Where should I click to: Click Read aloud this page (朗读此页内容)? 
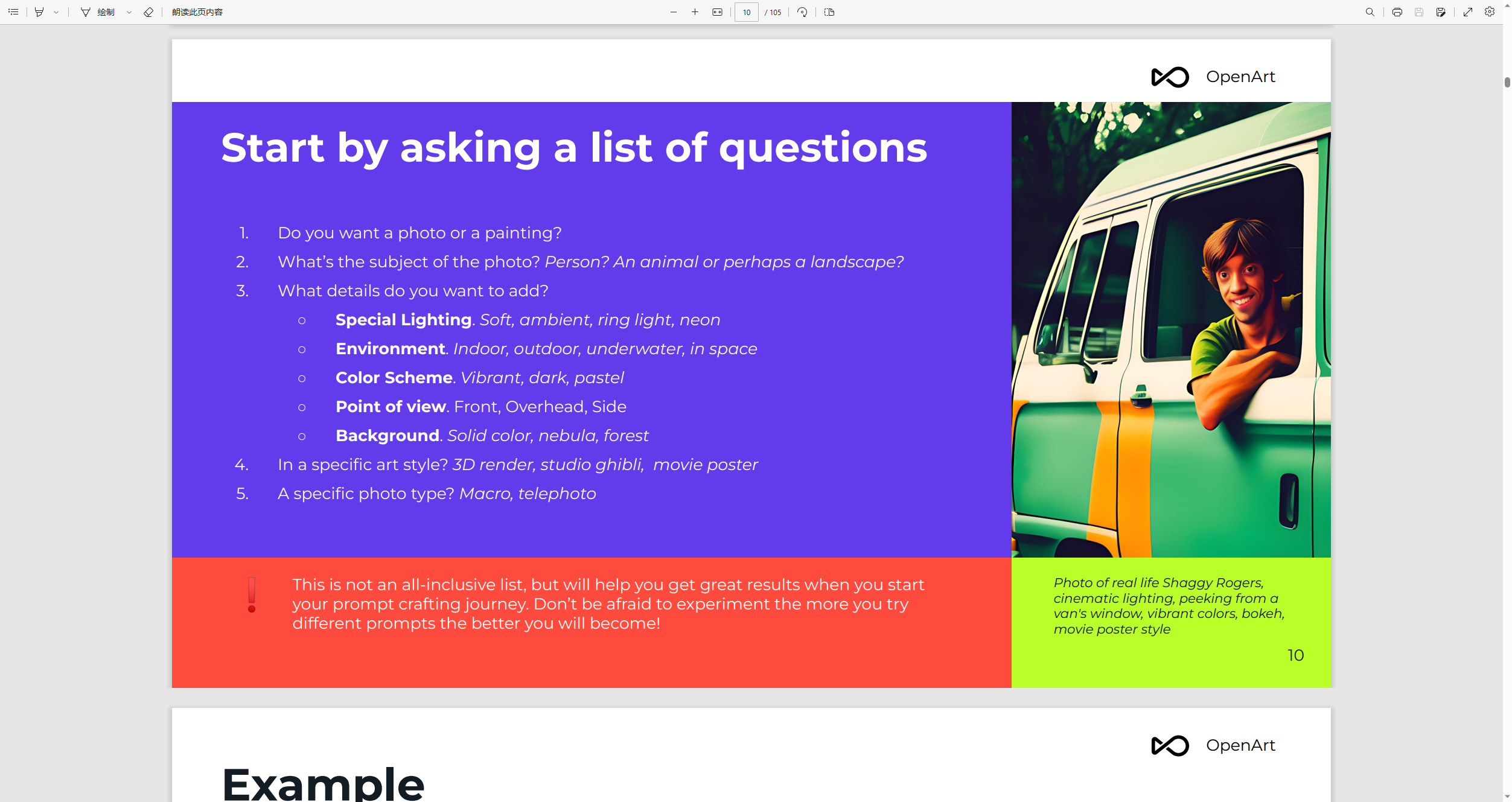tap(197, 12)
